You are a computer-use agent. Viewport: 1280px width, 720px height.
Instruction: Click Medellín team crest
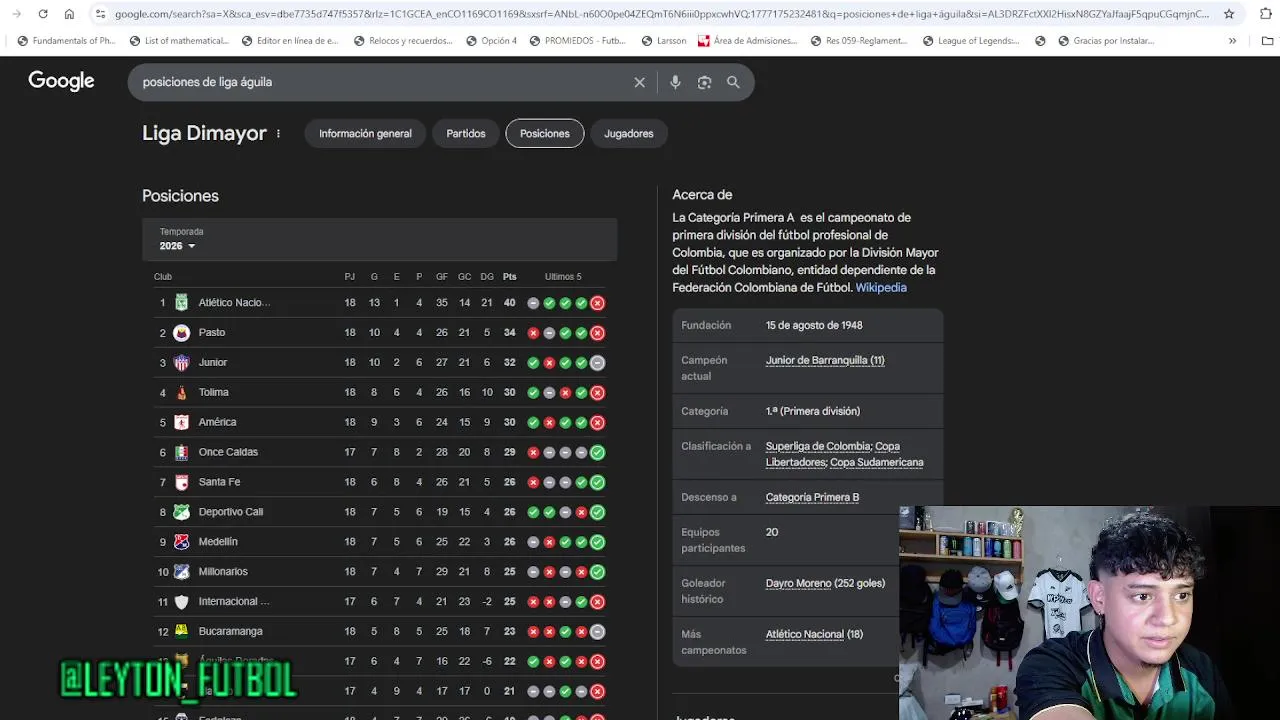[181, 542]
